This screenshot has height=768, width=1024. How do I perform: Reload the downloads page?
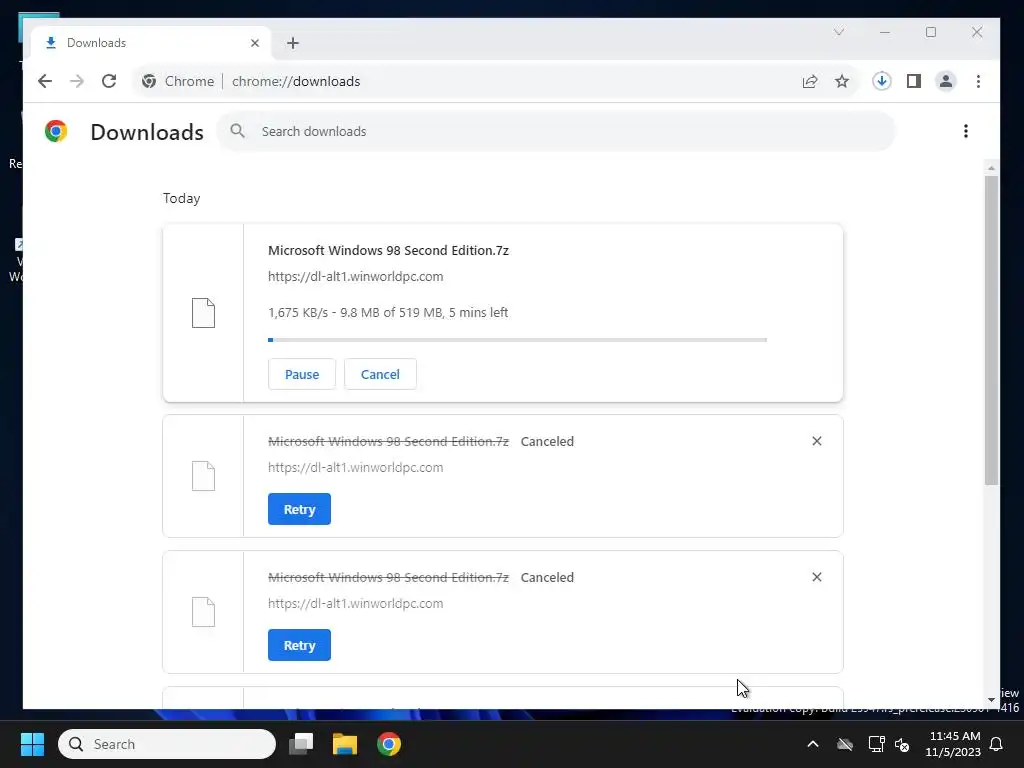pos(109,81)
